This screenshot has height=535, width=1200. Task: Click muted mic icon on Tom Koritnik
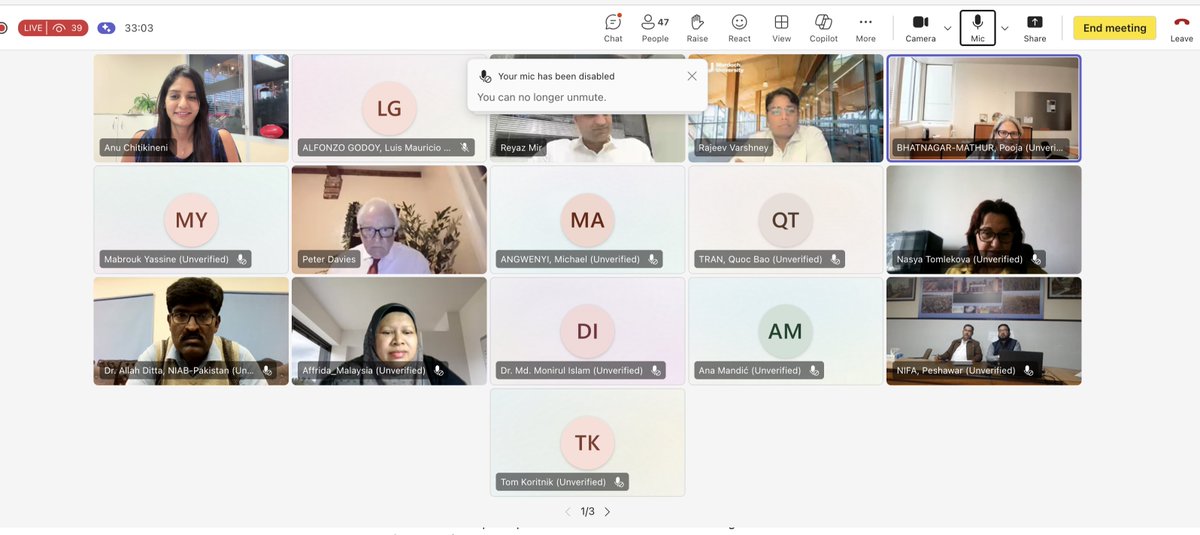pos(619,482)
